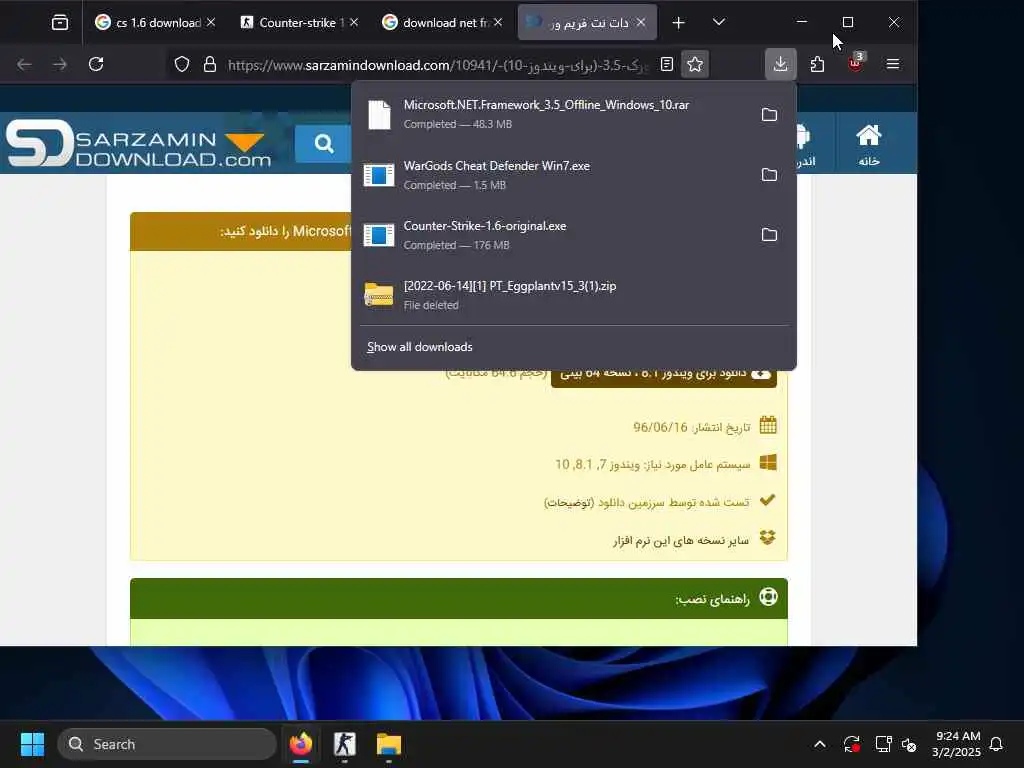Open a new tab with plus button

(x=679, y=23)
